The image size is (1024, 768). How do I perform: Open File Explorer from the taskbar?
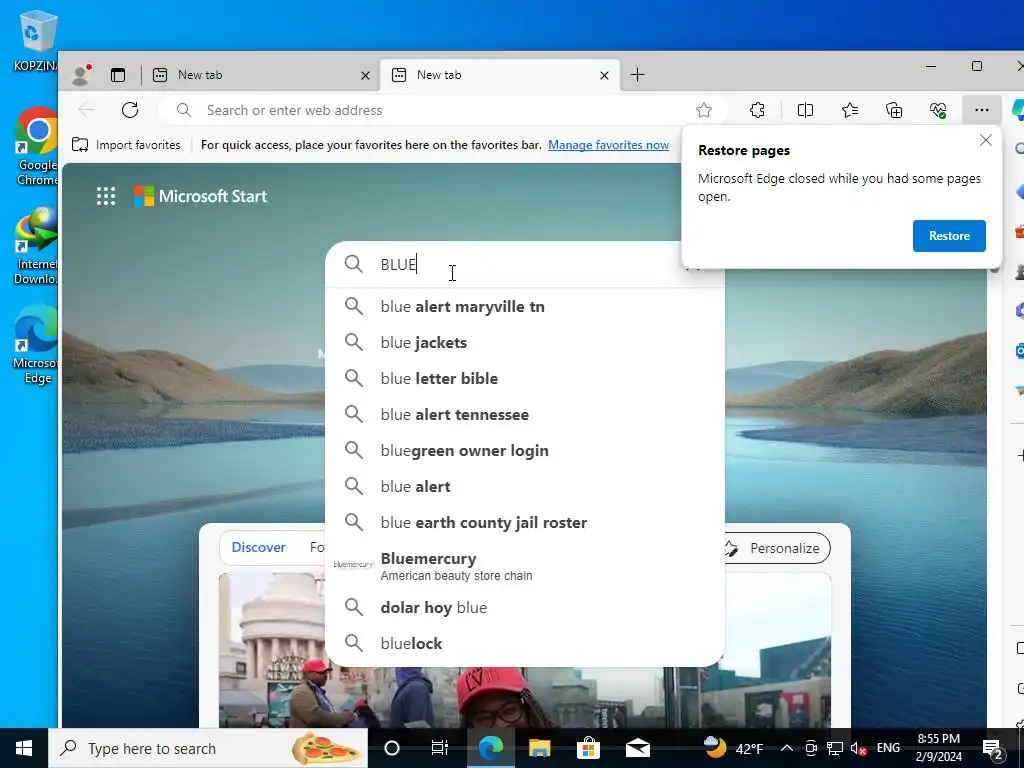539,748
